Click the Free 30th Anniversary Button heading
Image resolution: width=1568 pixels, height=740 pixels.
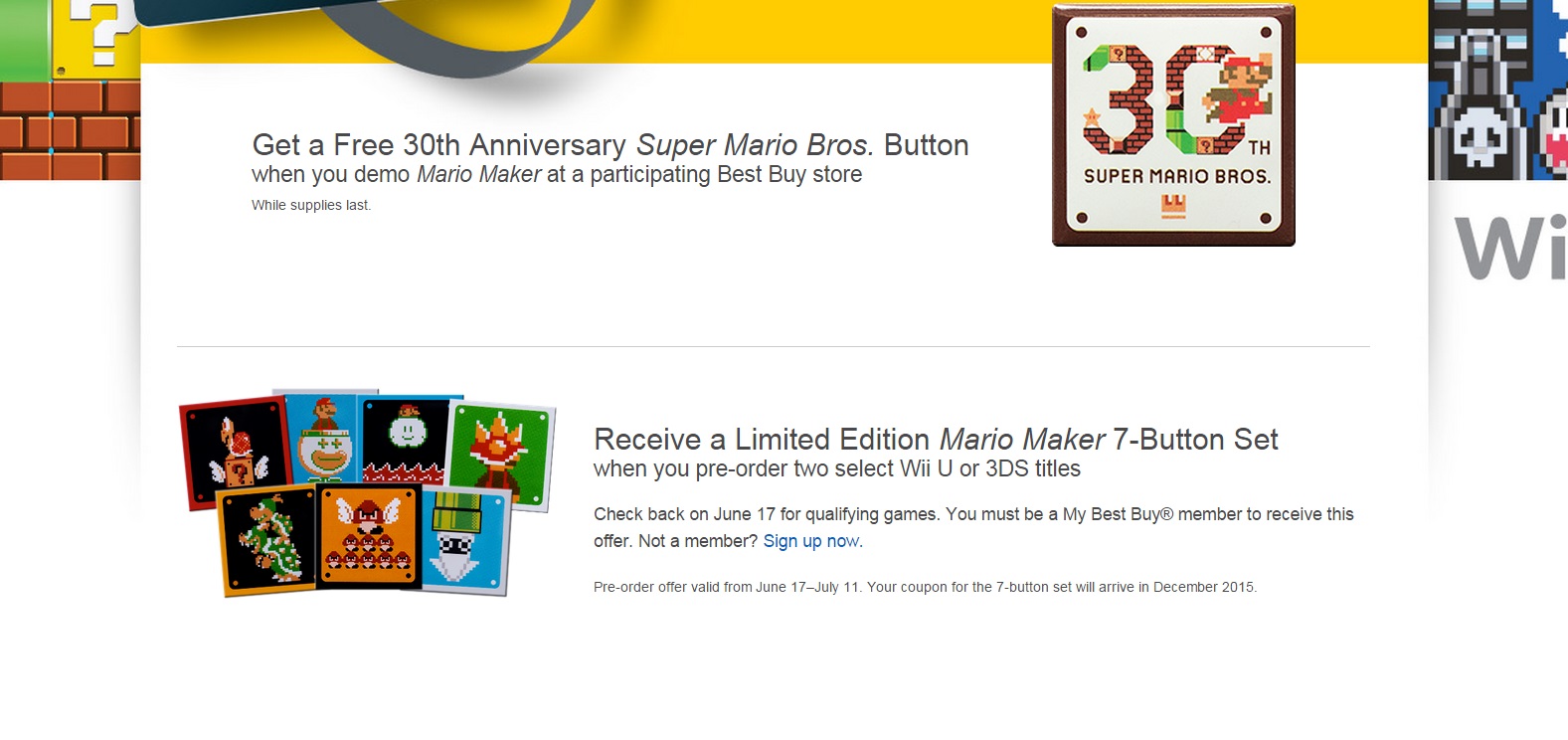click(610, 145)
